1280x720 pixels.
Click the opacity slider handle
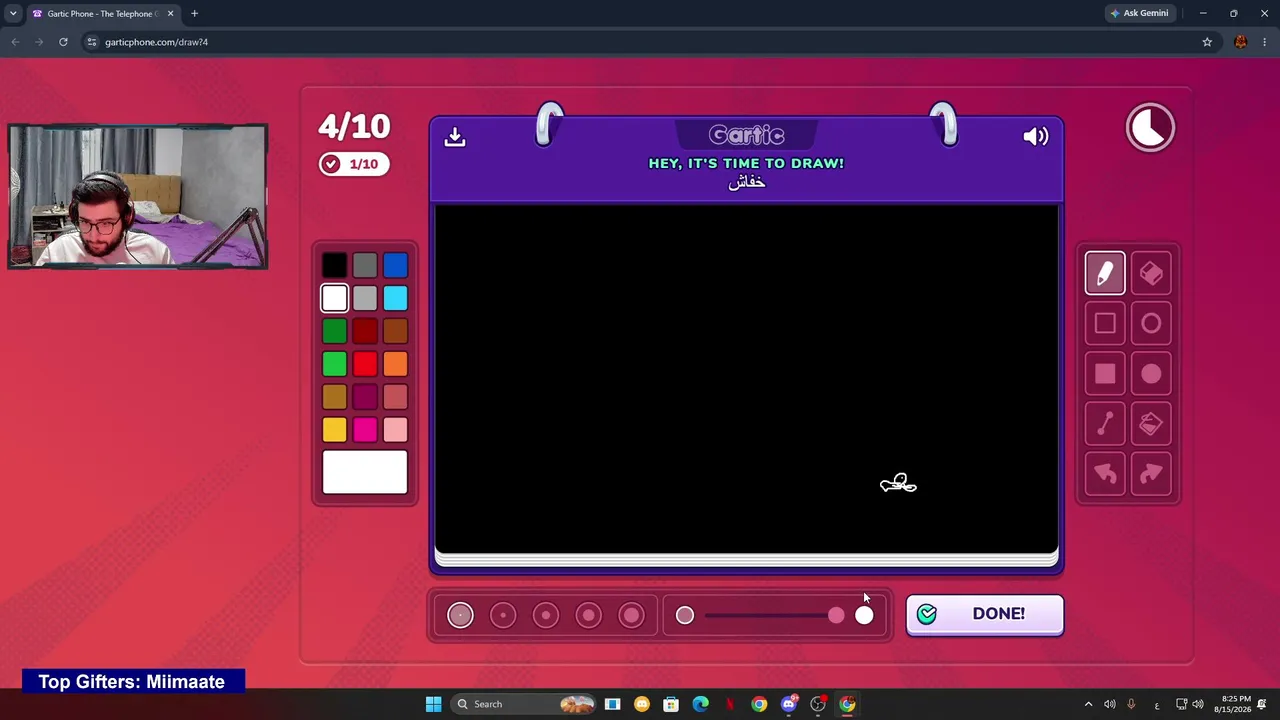836,615
